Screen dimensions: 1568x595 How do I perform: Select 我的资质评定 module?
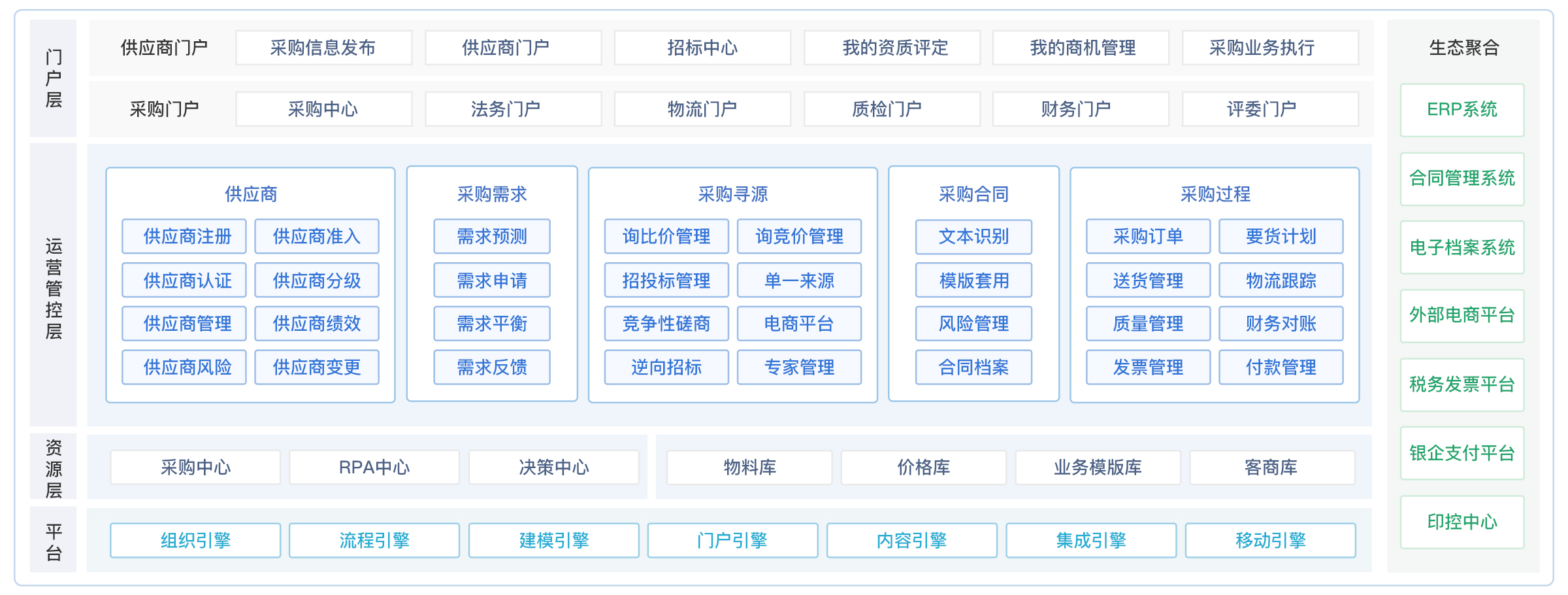tap(892, 48)
